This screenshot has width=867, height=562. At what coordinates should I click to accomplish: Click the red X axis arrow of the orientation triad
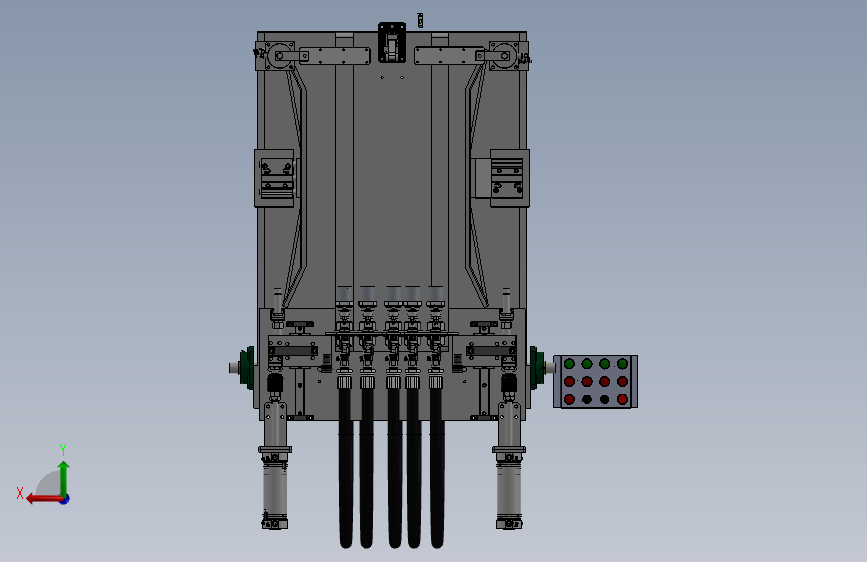coord(44,499)
